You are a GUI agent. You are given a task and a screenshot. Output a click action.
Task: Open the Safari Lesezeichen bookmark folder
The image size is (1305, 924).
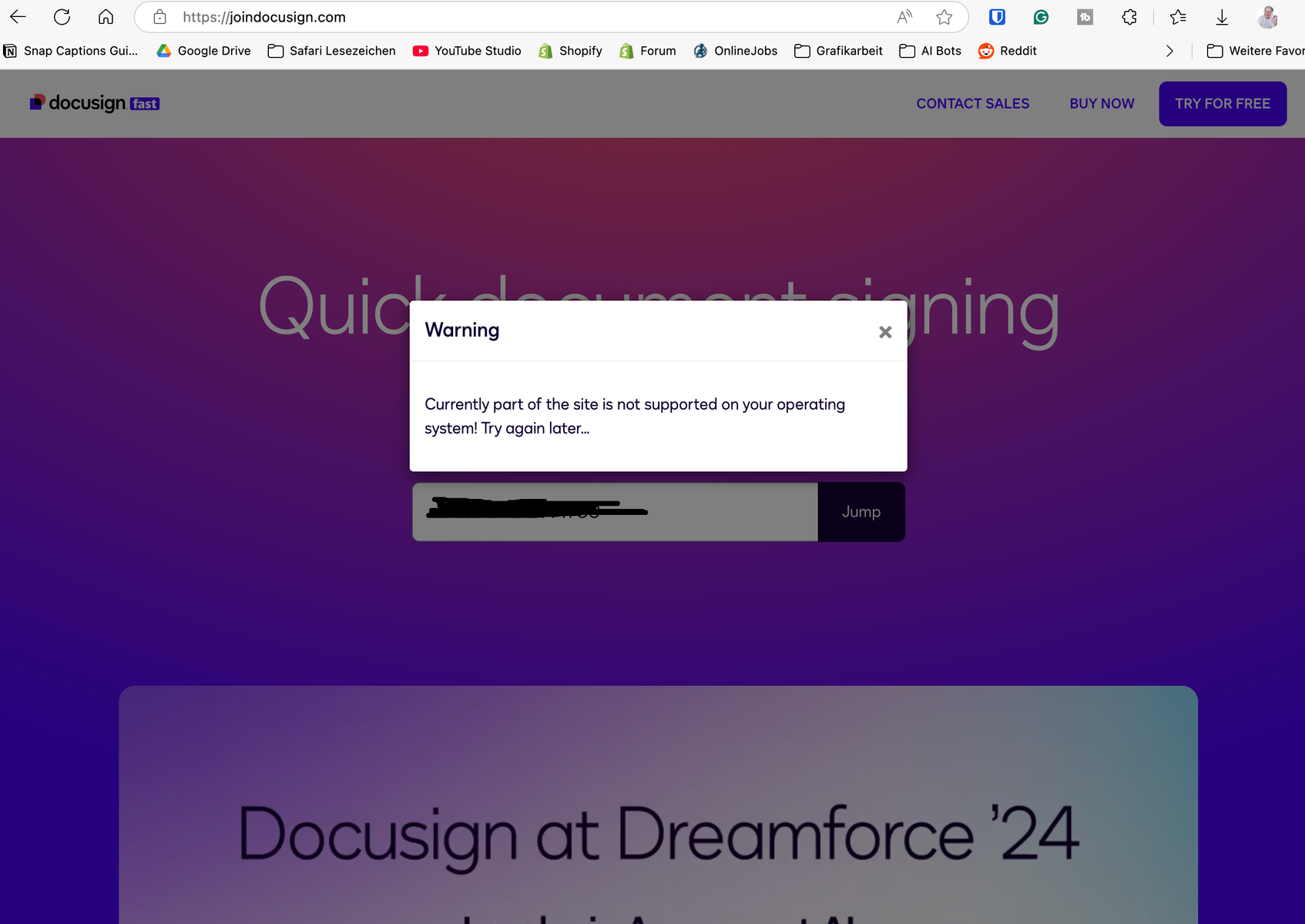tap(332, 51)
